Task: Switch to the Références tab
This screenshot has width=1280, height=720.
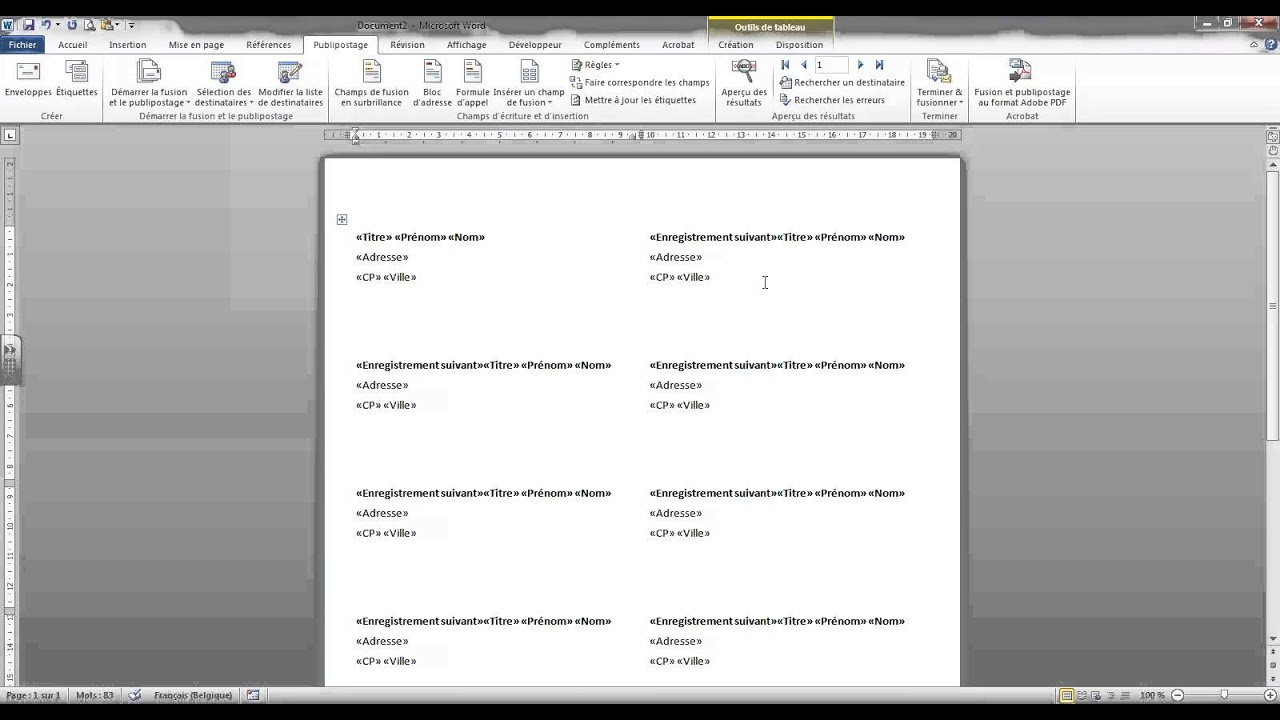Action: [x=269, y=45]
